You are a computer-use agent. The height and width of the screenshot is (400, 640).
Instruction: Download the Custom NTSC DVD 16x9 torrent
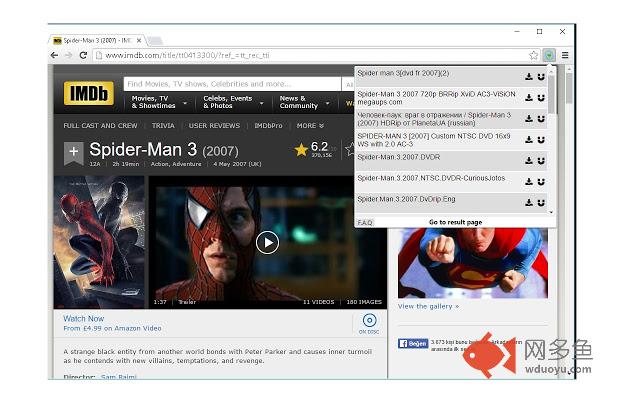(x=529, y=140)
